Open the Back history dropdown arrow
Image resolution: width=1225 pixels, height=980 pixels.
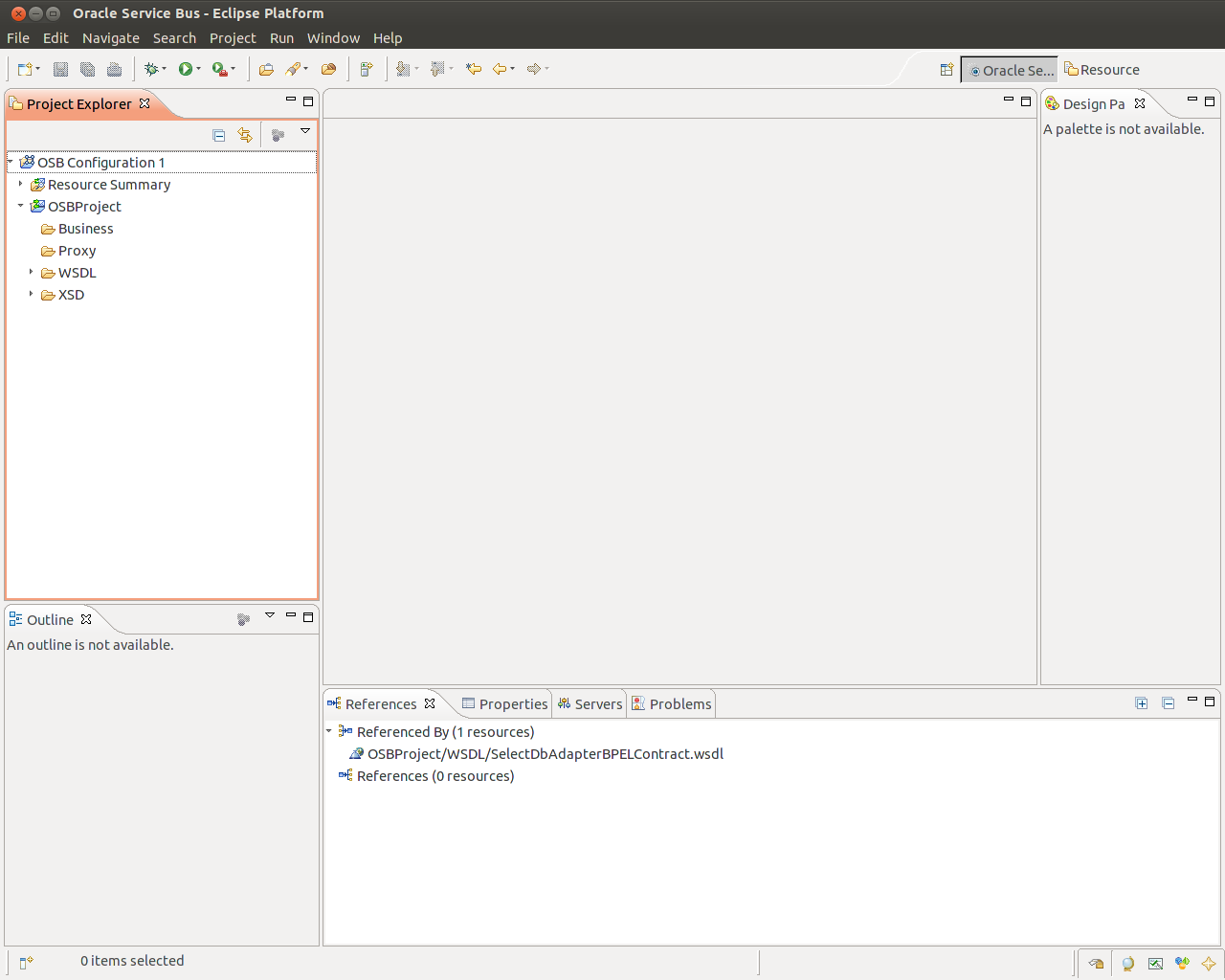pos(512,69)
